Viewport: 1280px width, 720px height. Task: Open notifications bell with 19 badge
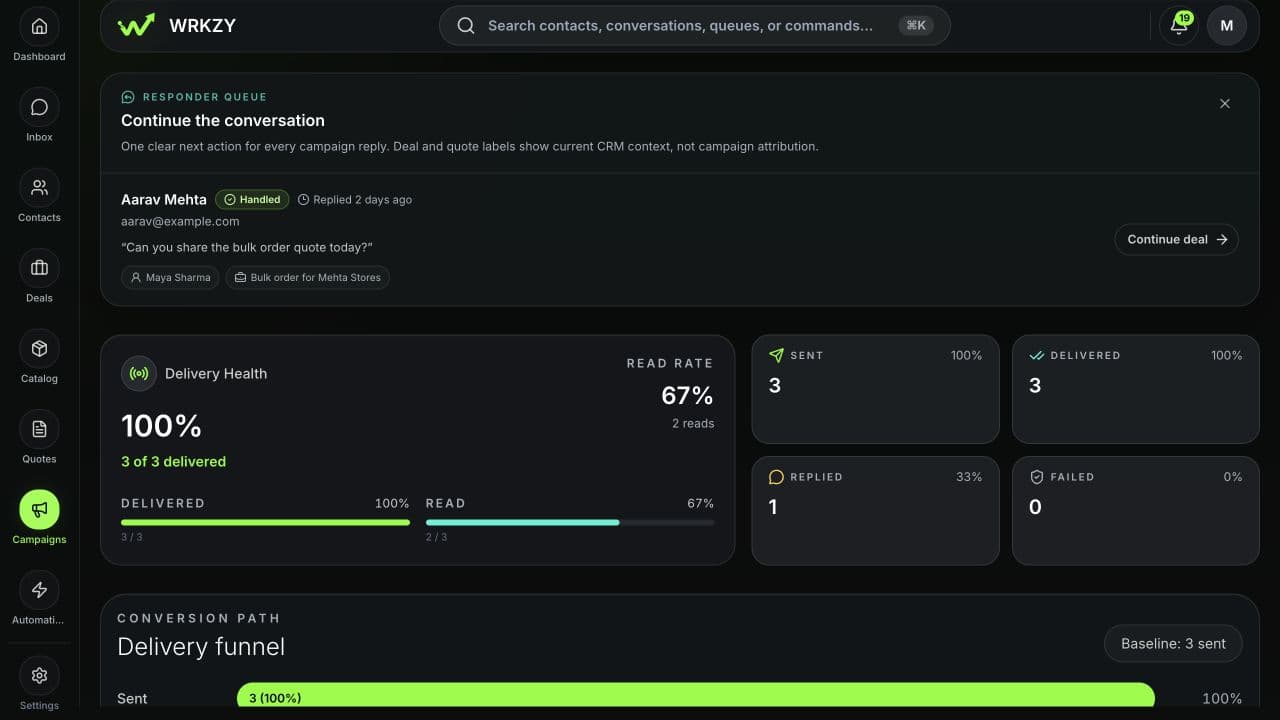click(x=1179, y=26)
